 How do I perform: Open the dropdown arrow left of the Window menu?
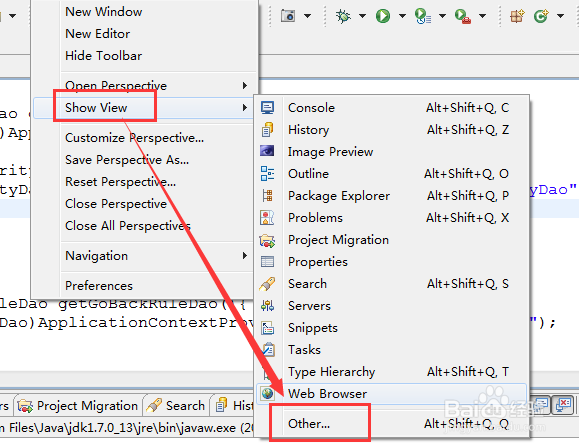tap(13, 16)
